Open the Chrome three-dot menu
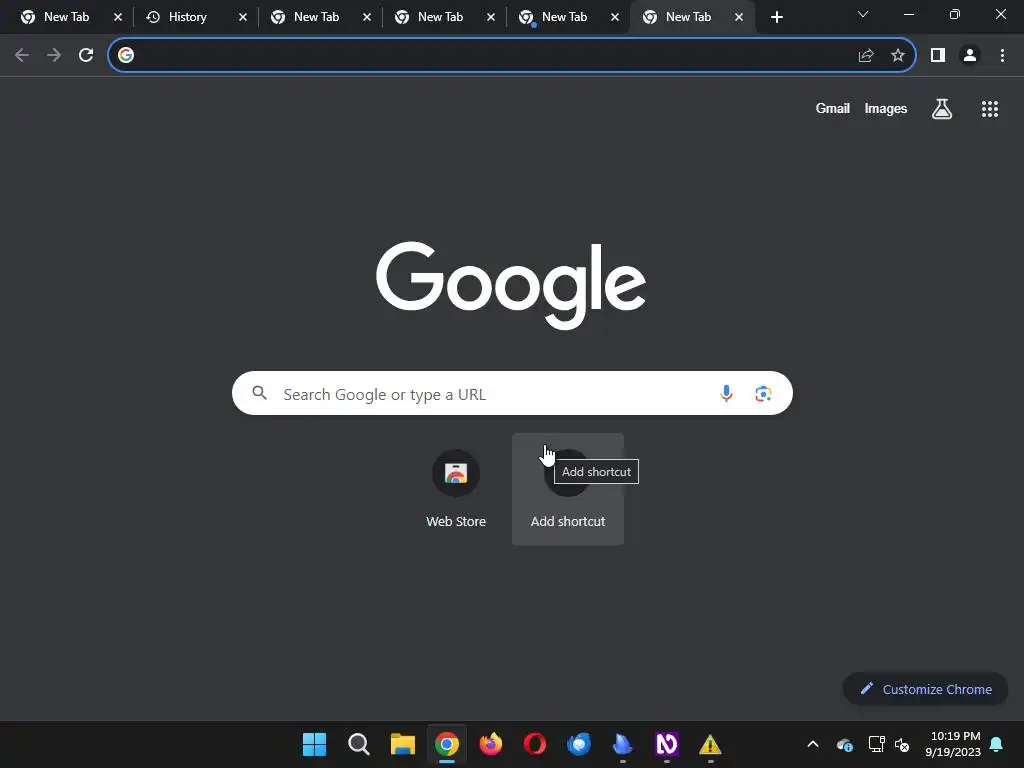Image resolution: width=1024 pixels, height=768 pixels. click(1002, 56)
